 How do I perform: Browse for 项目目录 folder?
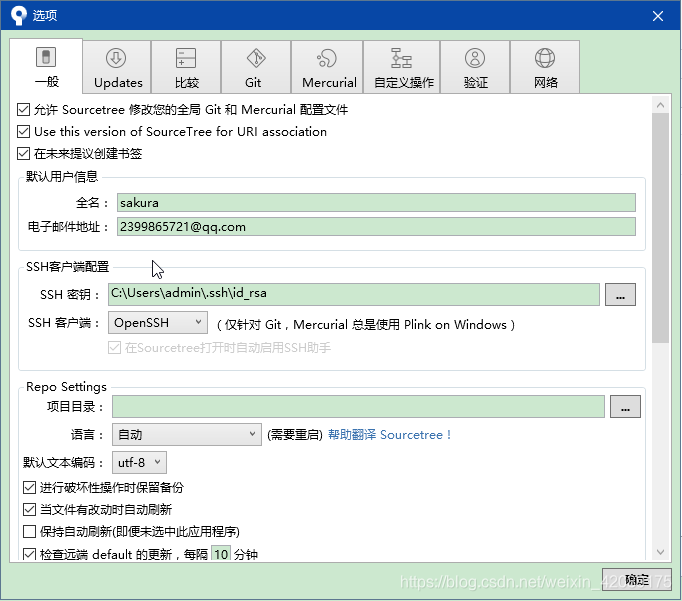tap(625, 407)
